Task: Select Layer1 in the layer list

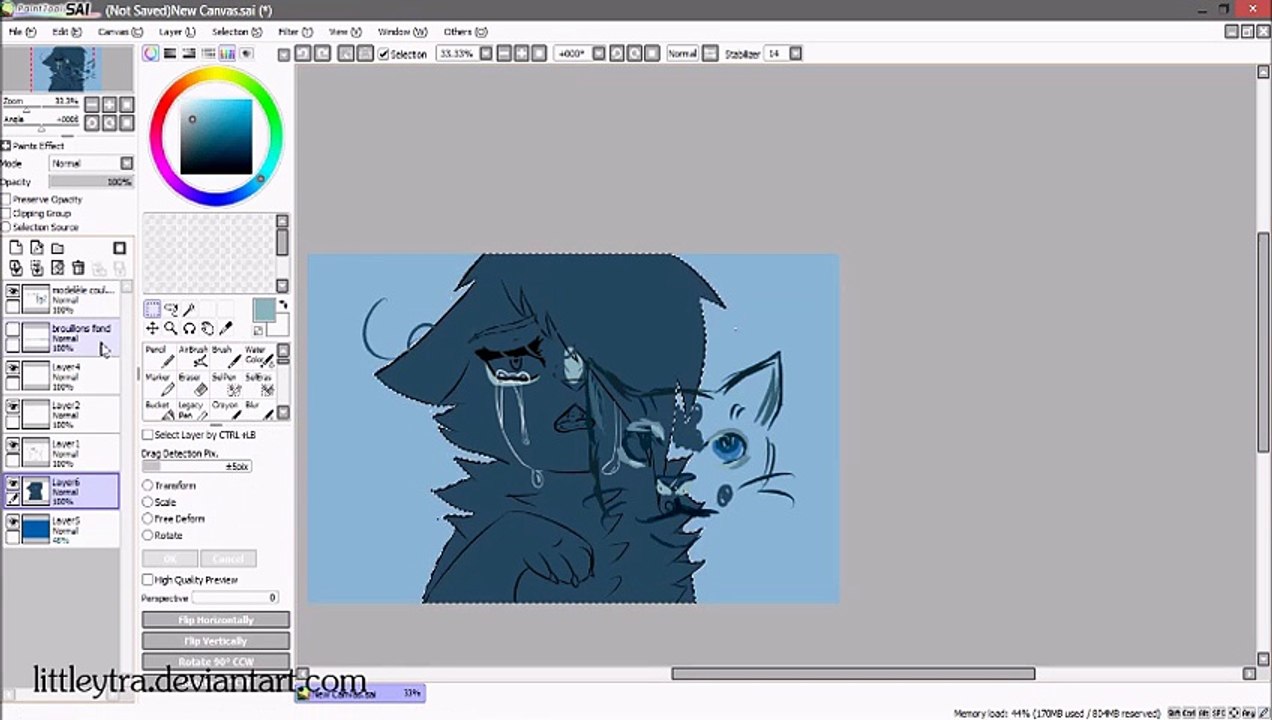Action: coord(62,454)
